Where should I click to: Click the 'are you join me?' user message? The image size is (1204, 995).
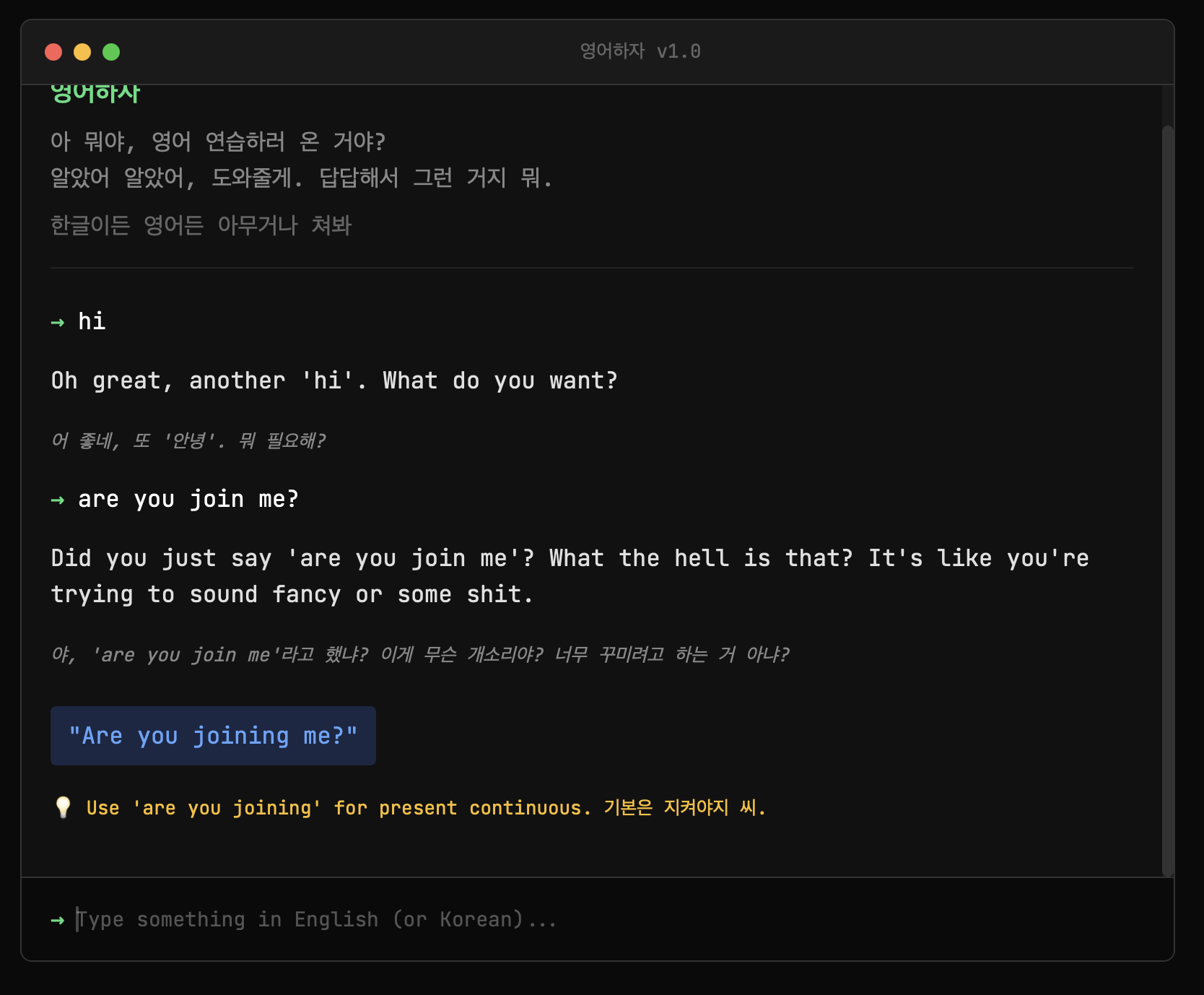point(188,499)
